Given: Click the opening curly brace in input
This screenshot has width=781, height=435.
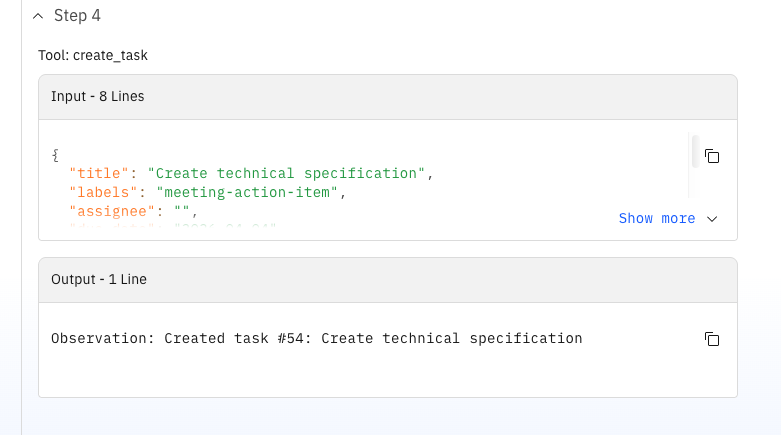Looking at the screenshot, I should 55,155.
